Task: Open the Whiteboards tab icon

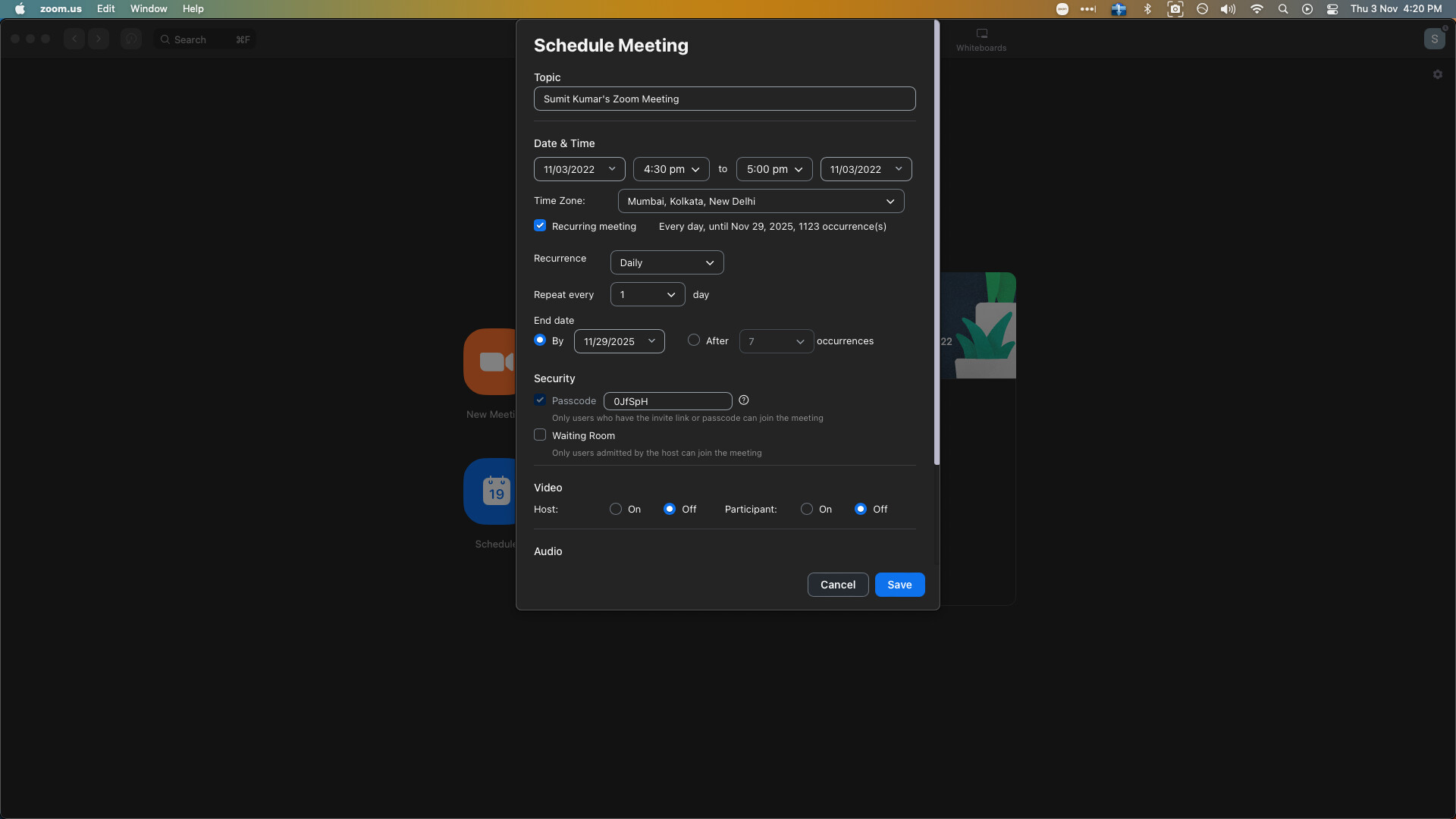Action: 981,34
